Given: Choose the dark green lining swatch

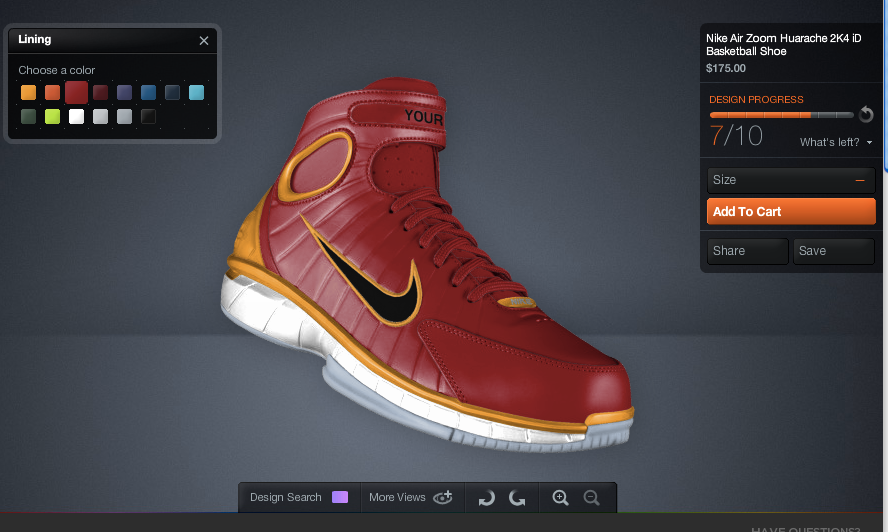Looking at the screenshot, I should click(28, 117).
